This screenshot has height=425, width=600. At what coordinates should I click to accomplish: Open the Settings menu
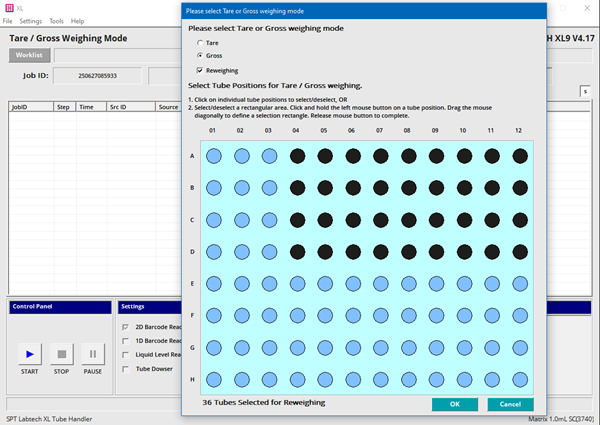(31, 20)
